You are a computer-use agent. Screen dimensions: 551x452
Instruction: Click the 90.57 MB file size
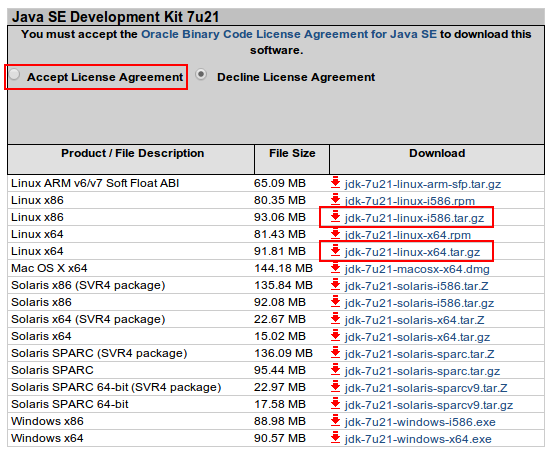[x=280, y=438]
